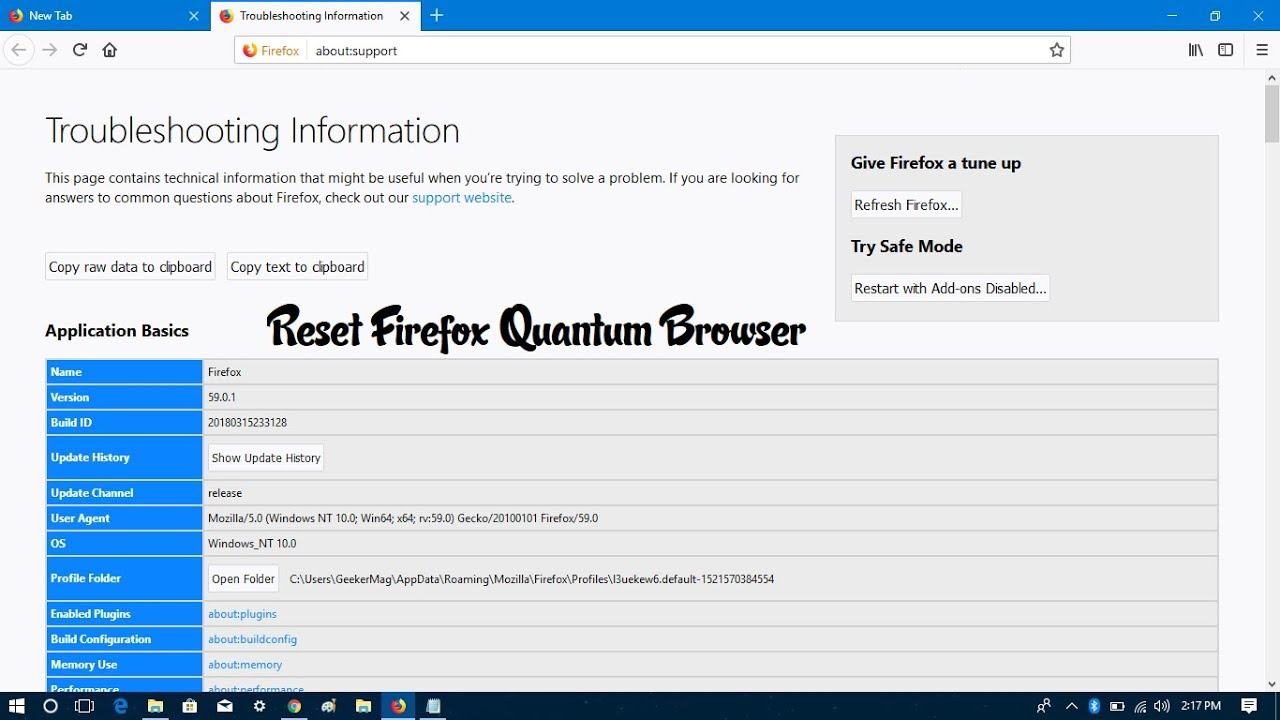Toggle the sidebars icon

pyautogui.click(x=1226, y=50)
